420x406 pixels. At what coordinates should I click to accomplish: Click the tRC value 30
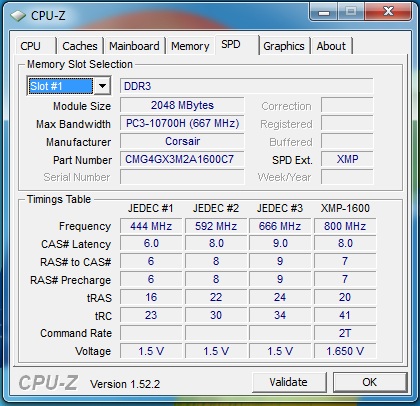pyautogui.click(x=216, y=315)
